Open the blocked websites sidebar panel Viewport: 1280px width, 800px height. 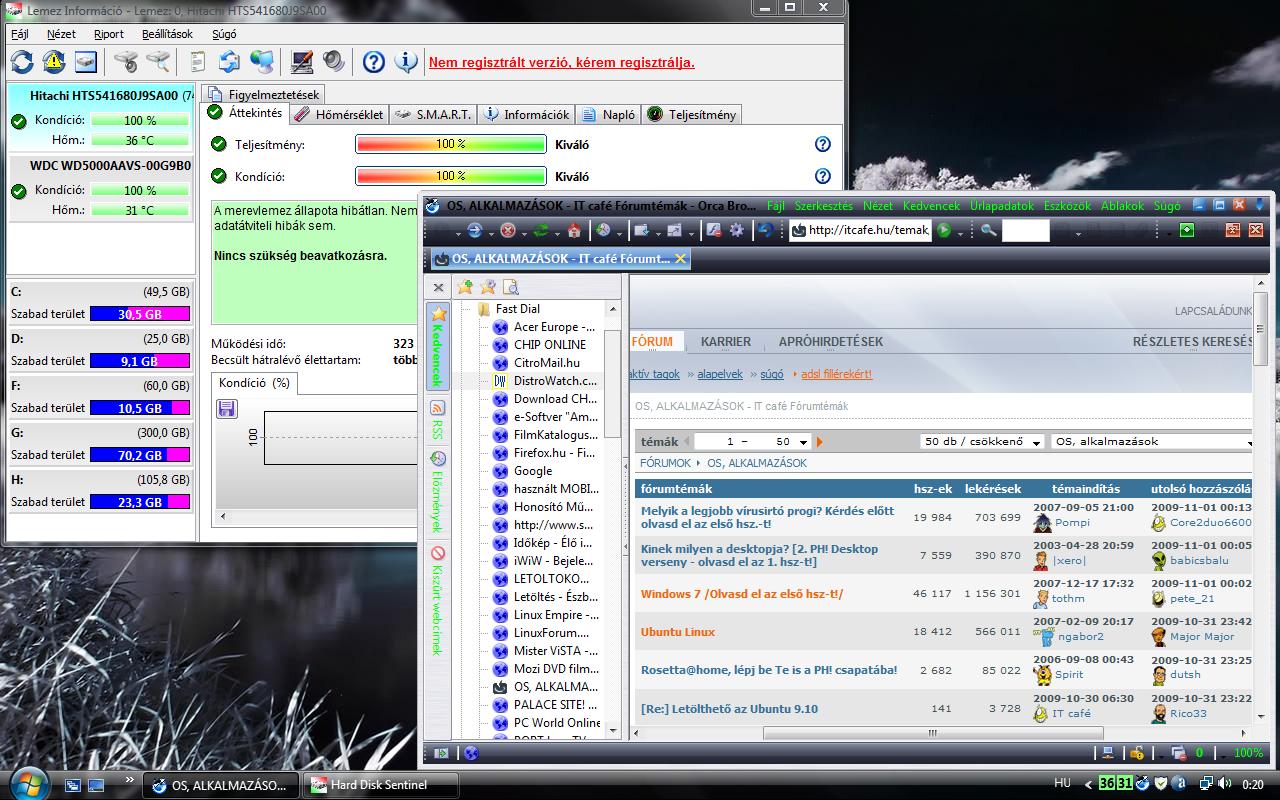[437, 600]
